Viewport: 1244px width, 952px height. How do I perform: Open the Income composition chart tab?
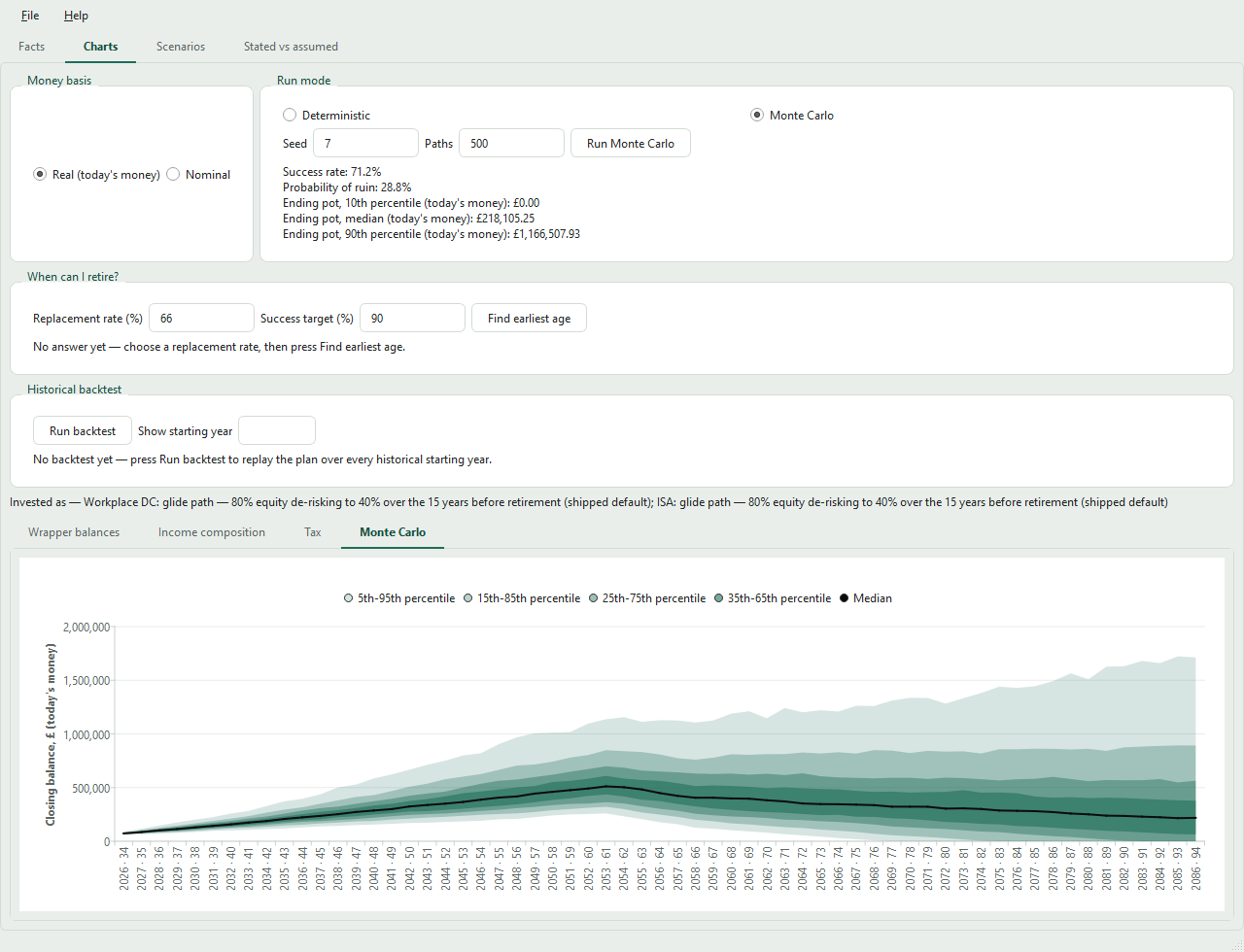(212, 532)
